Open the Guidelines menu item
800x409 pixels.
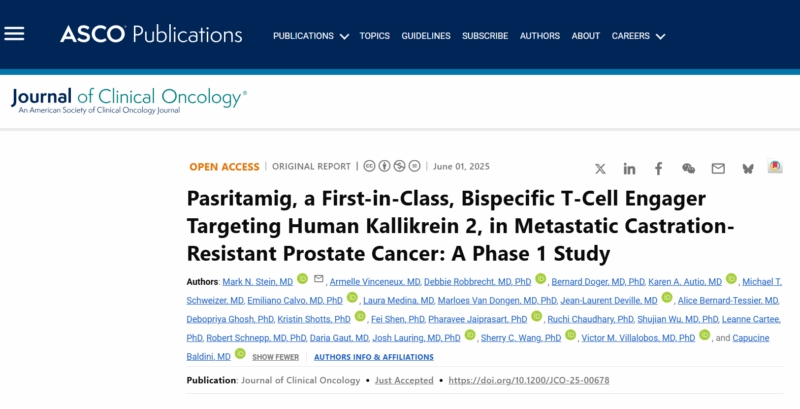[x=426, y=36]
